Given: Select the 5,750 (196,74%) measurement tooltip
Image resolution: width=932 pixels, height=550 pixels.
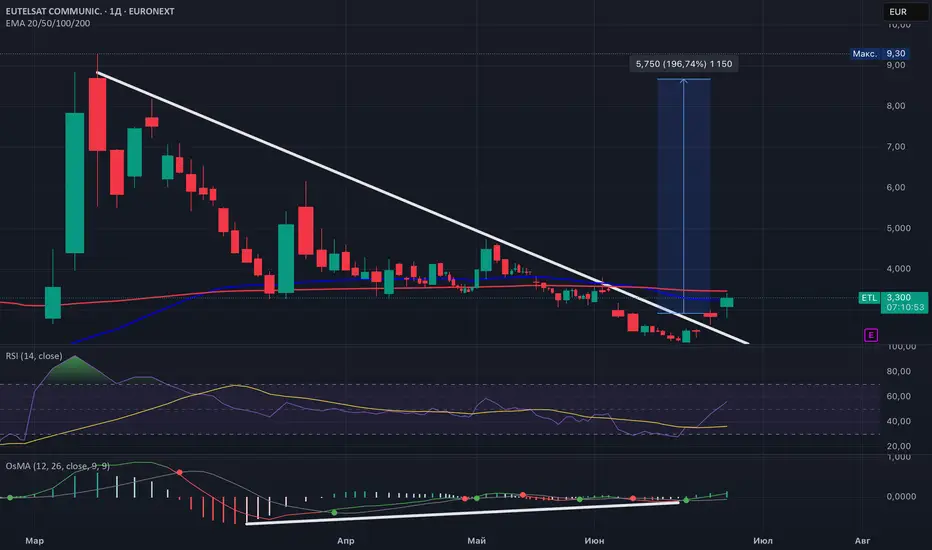Looking at the screenshot, I should point(684,64).
